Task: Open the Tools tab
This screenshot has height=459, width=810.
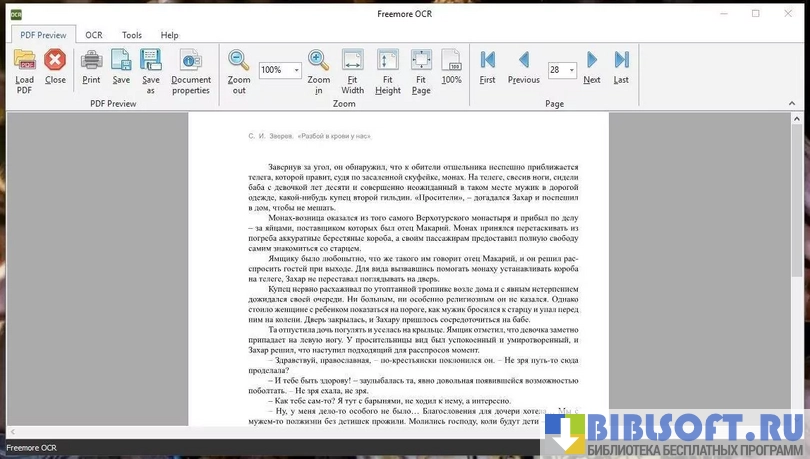Action: pyautogui.click(x=131, y=35)
